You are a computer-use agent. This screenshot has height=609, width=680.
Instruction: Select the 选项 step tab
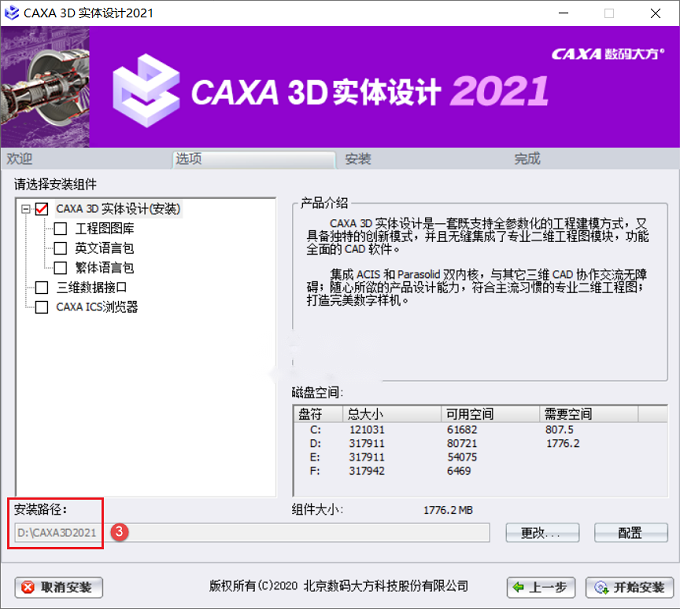point(254,159)
